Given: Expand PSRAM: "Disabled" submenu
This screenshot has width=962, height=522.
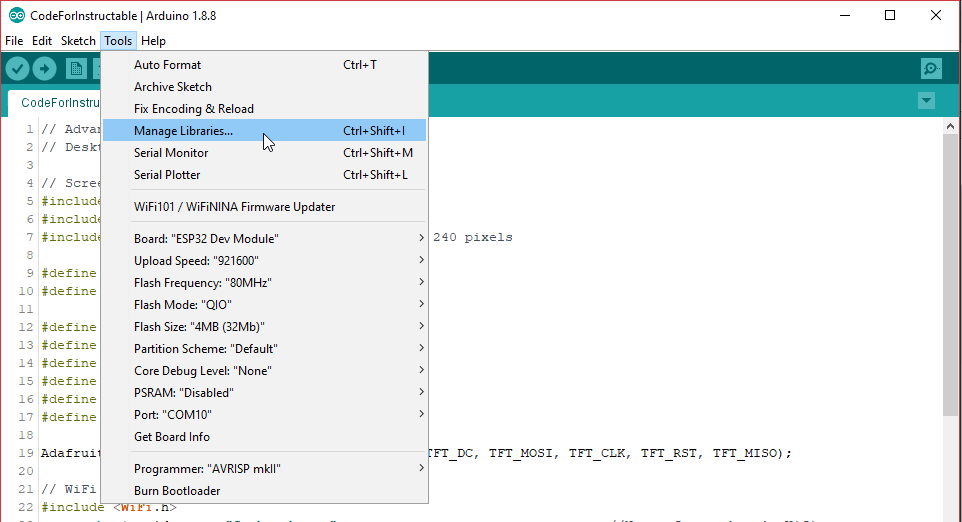Looking at the screenshot, I should coord(264,393).
